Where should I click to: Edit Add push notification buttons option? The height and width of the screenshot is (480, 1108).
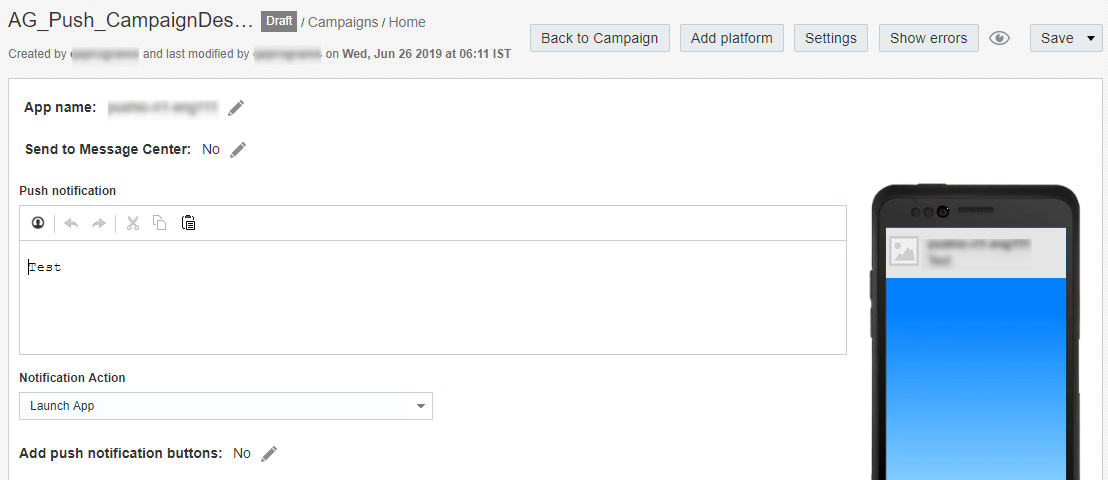click(x=269, y=454)
